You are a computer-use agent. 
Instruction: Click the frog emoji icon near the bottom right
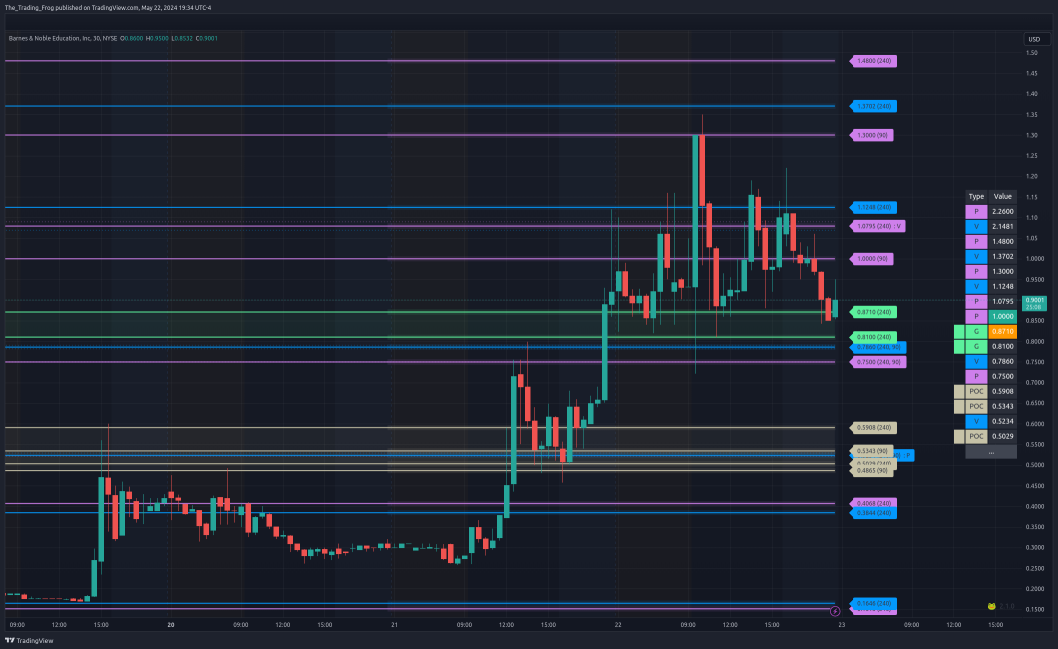990,606
